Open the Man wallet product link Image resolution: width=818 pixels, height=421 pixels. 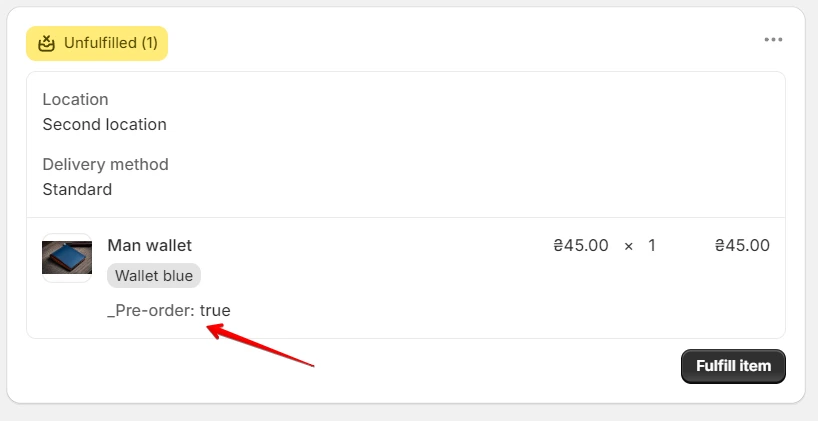tap(150, 245)
